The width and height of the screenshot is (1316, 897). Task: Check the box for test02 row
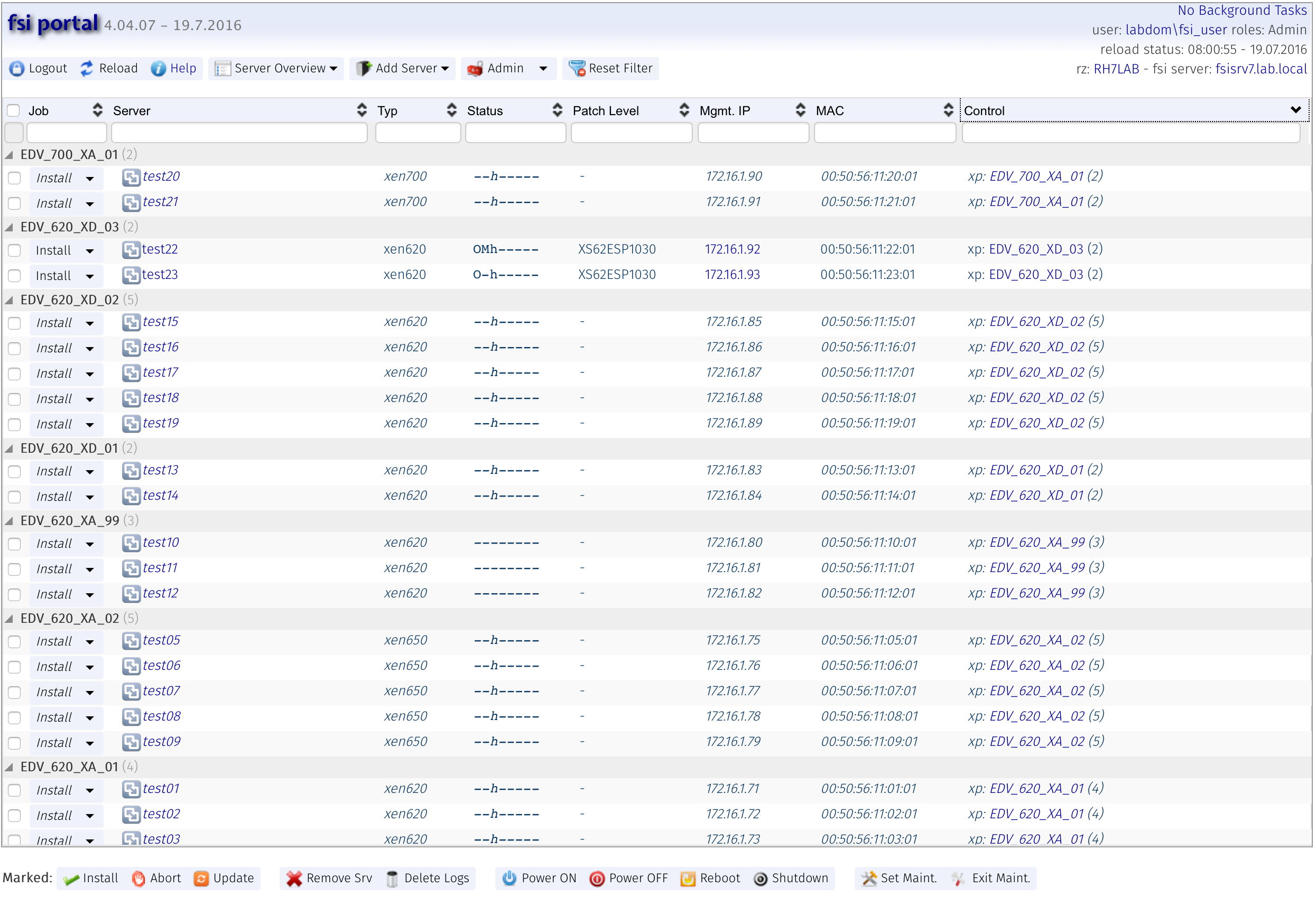(x=14, y=816)
